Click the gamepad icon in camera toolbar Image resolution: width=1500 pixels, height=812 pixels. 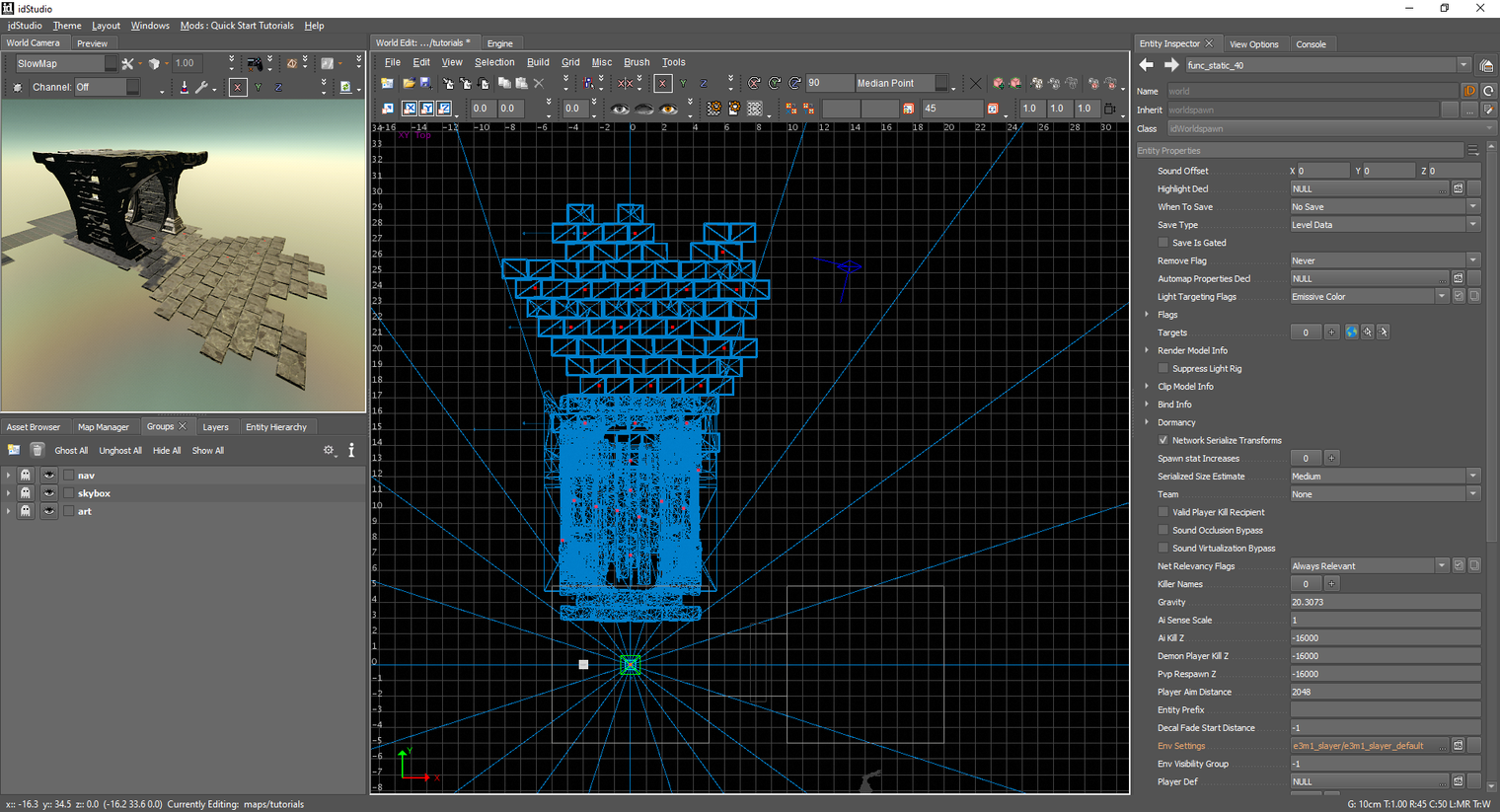pyautogui.click(x=255, y=63)
